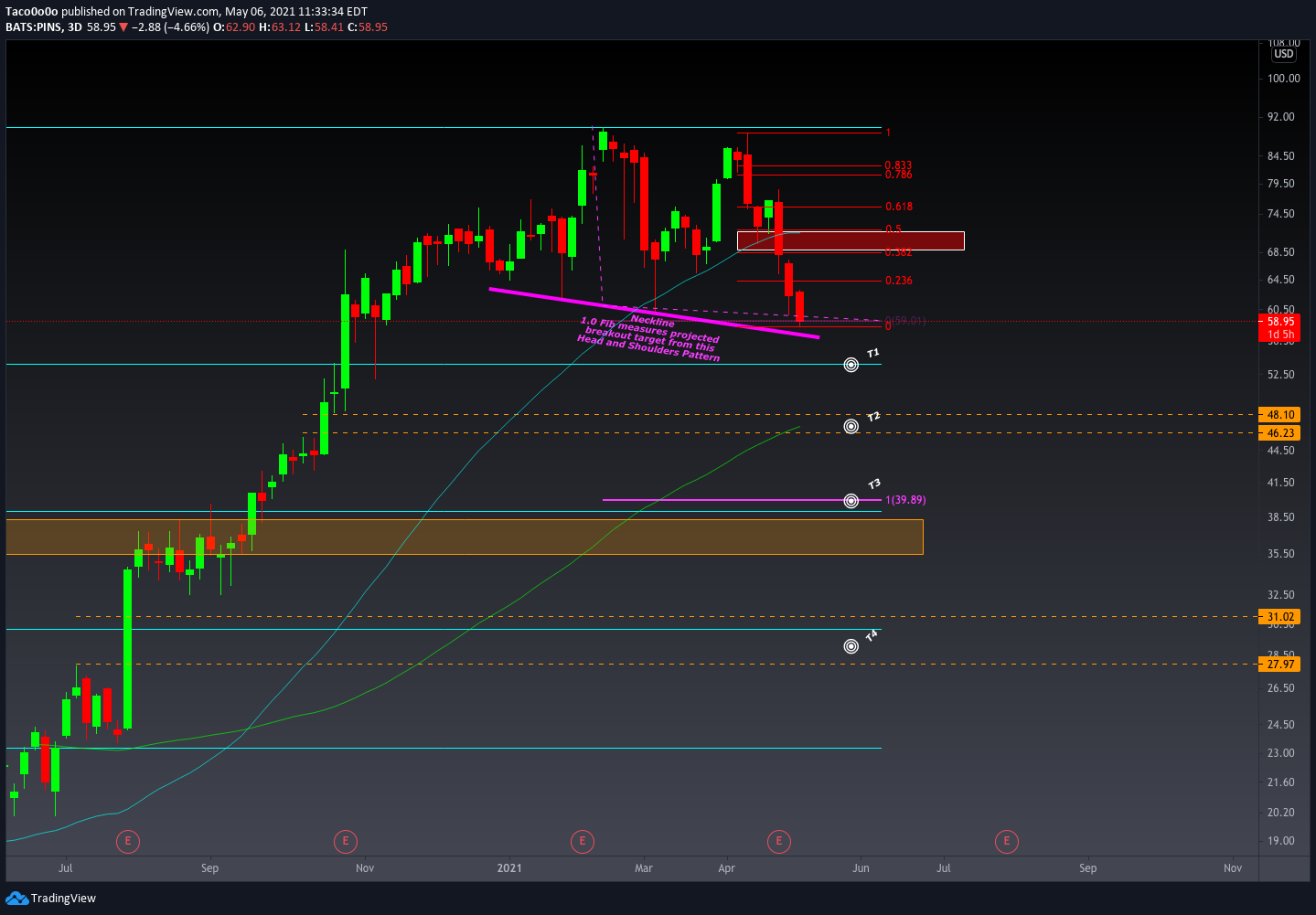Click the O:62.90 open value
The image size is (1316, 915).
pyautogui.click(x=234, y=27)
